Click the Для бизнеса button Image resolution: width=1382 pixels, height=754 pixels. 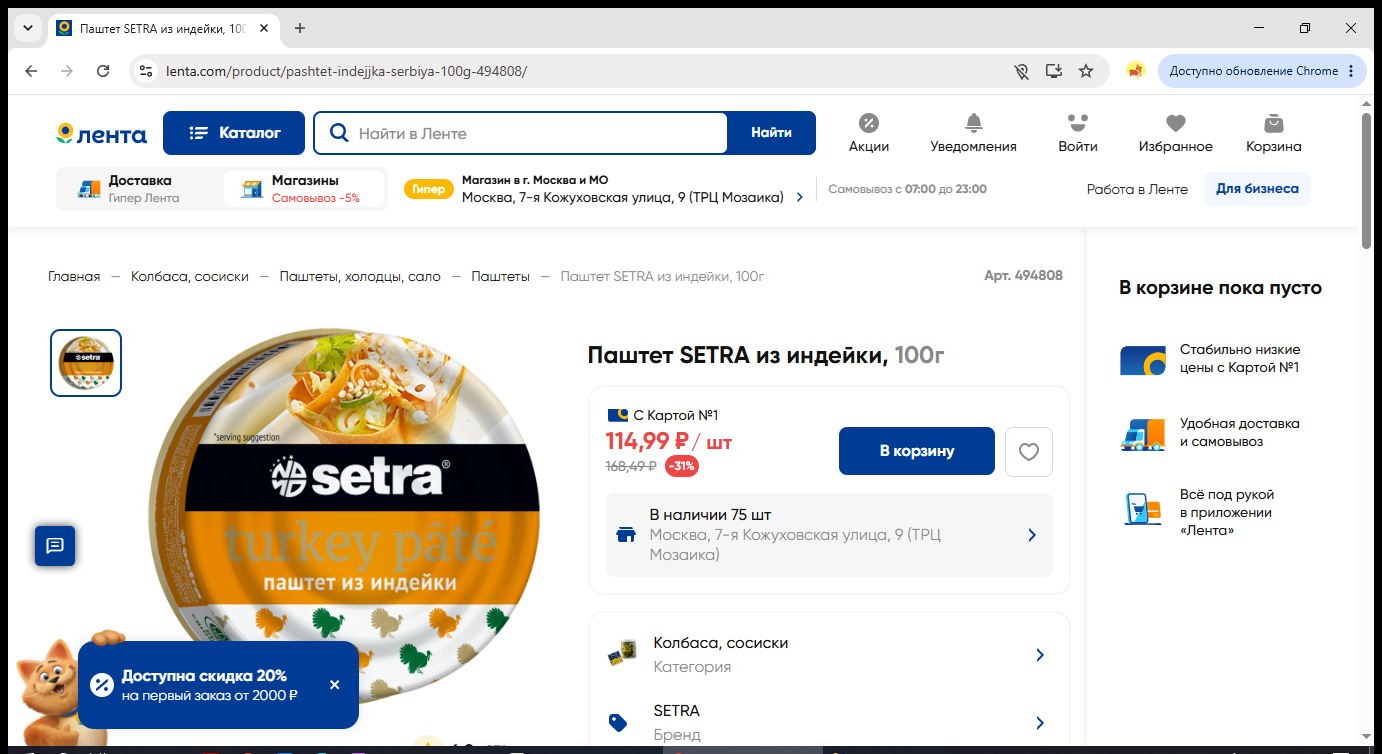coord(1257,189)
